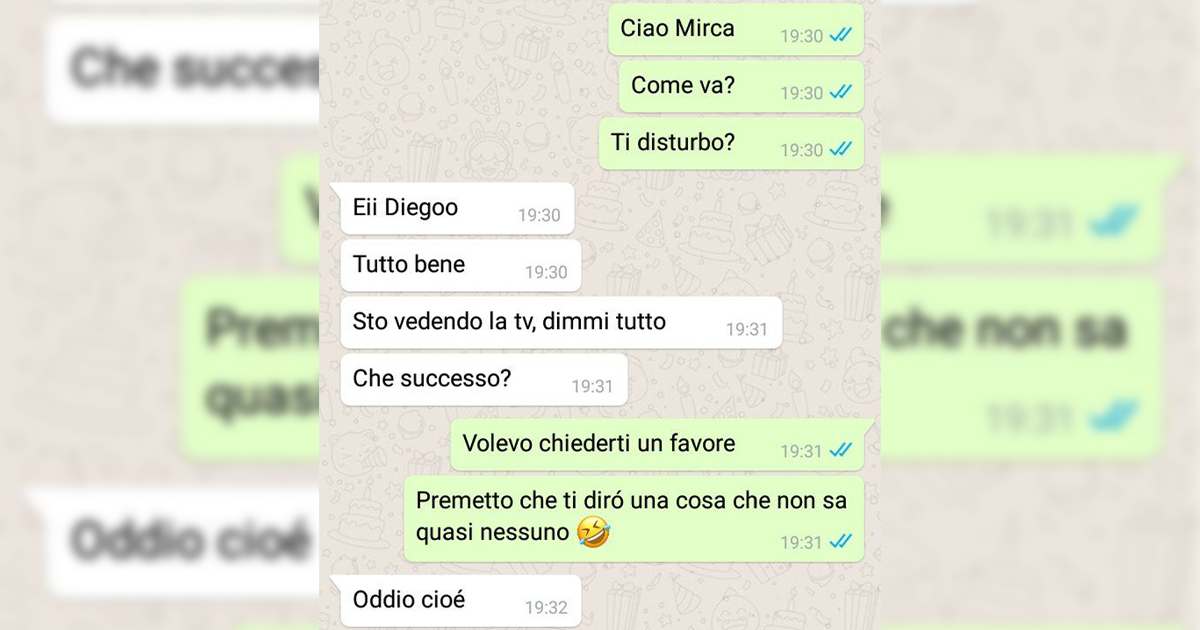Click the laughing emoji after "quasi nessuno"
1200x630 pixels.
[594, 534]
